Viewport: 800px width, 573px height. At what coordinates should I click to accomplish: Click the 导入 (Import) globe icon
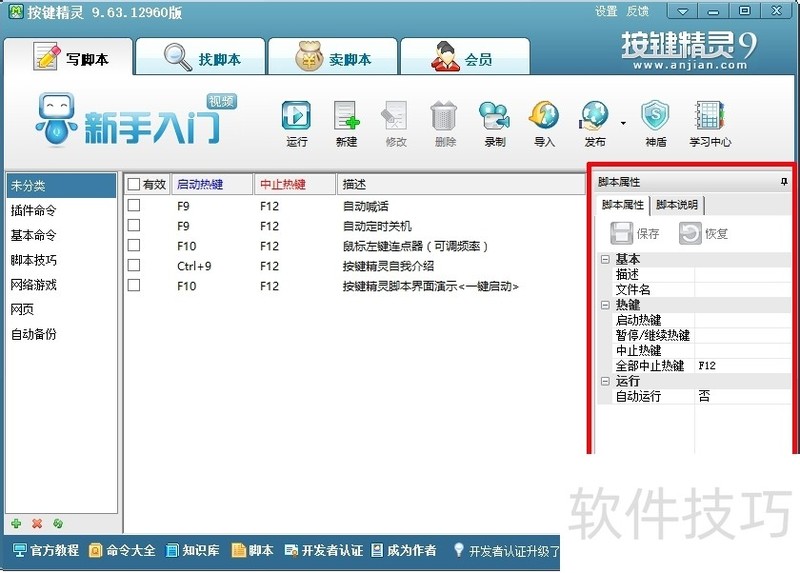coord(544,123)
